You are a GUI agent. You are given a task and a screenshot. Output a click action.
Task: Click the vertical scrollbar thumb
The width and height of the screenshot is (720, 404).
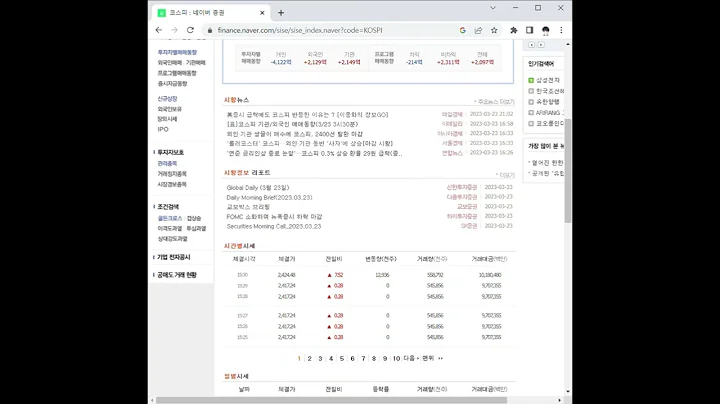pos(568,171)
